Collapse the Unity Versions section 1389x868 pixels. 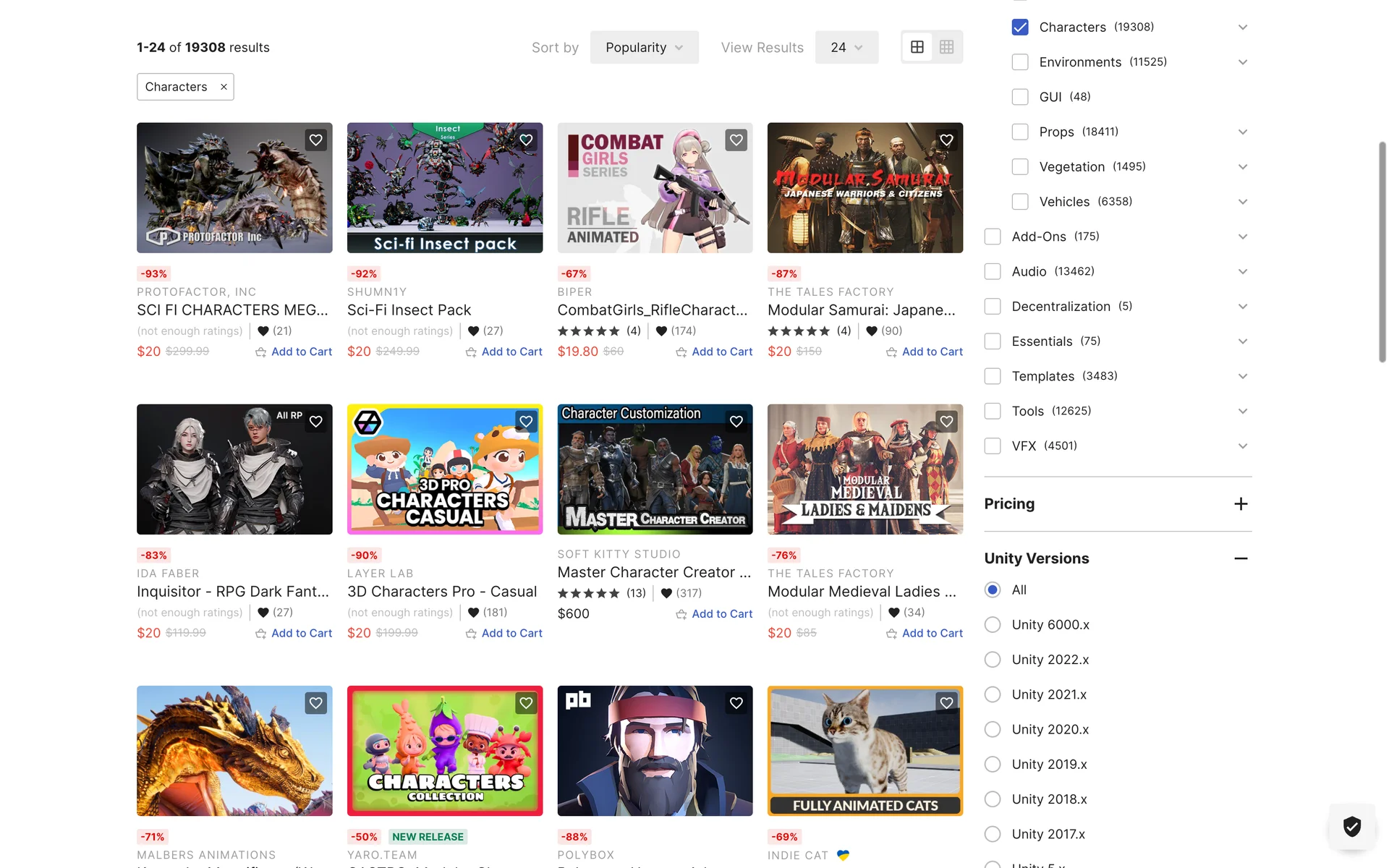click(x=1241, y=558)
